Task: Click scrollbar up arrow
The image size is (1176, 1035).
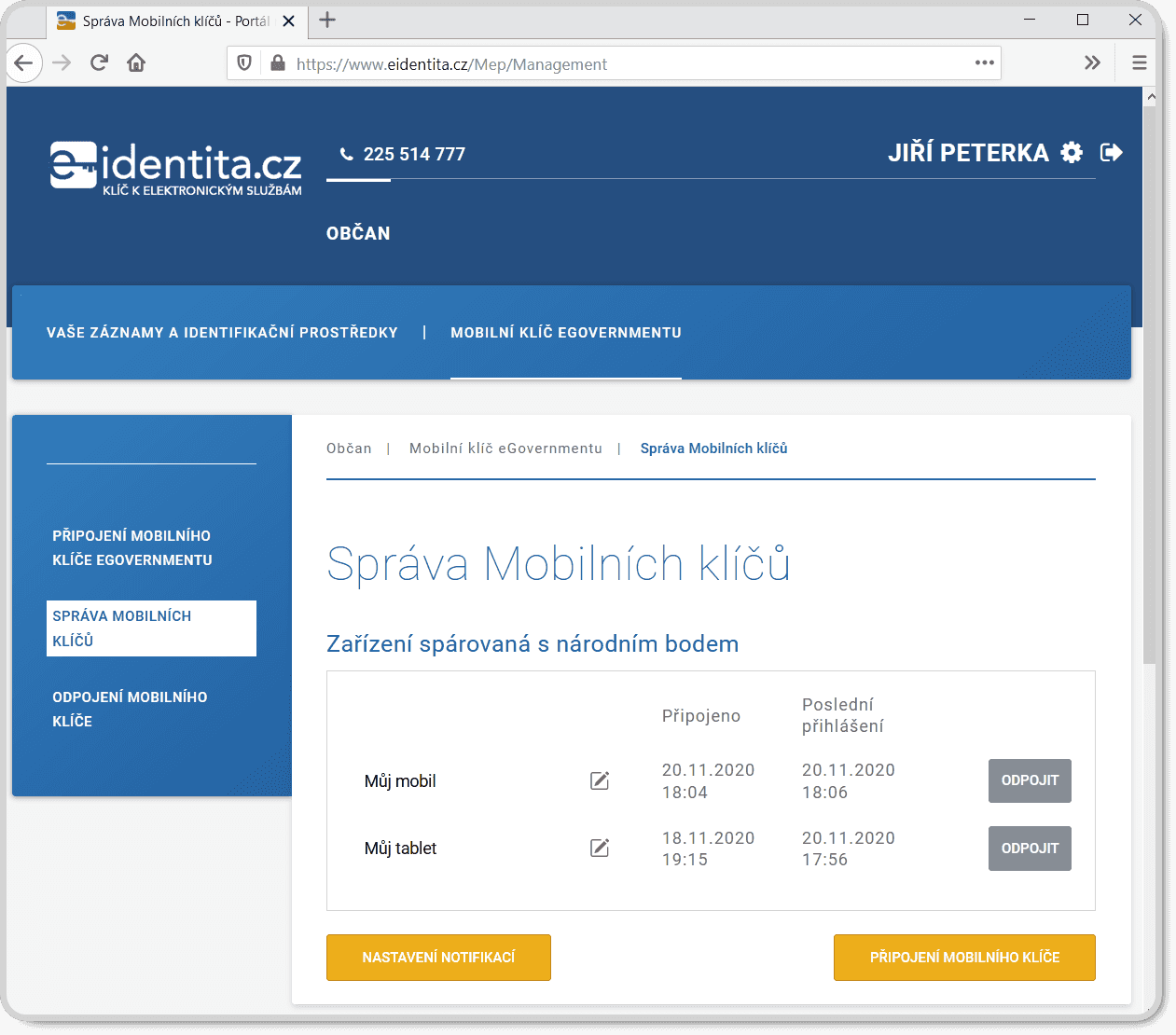Action: (1150, 96)
